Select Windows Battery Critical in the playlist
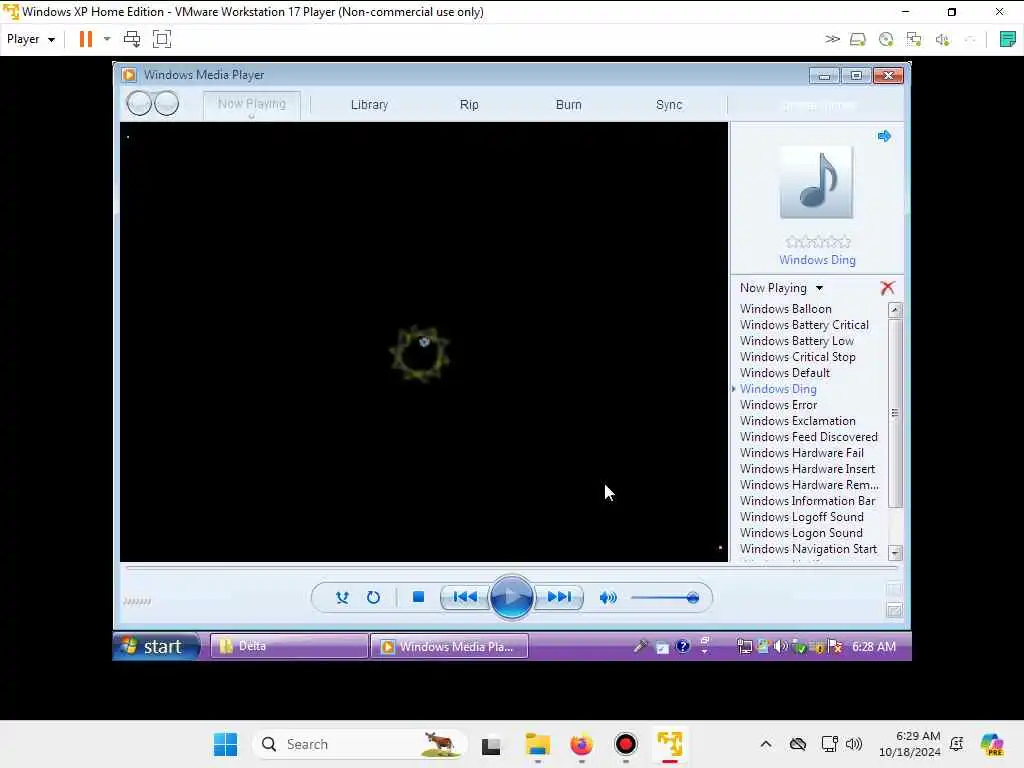 [804, 325]
